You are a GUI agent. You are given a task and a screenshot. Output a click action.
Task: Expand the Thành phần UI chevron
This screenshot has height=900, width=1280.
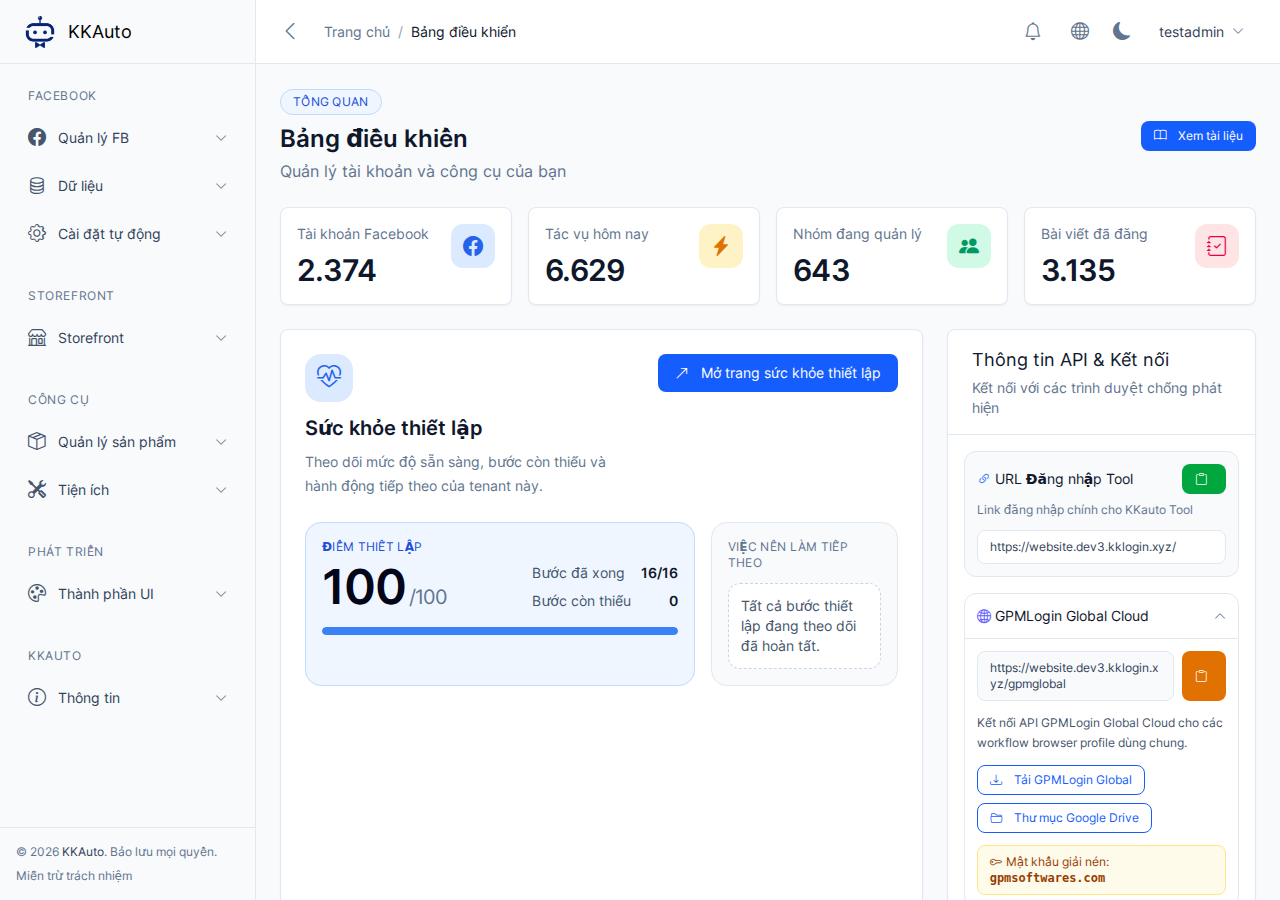[221, 594]
